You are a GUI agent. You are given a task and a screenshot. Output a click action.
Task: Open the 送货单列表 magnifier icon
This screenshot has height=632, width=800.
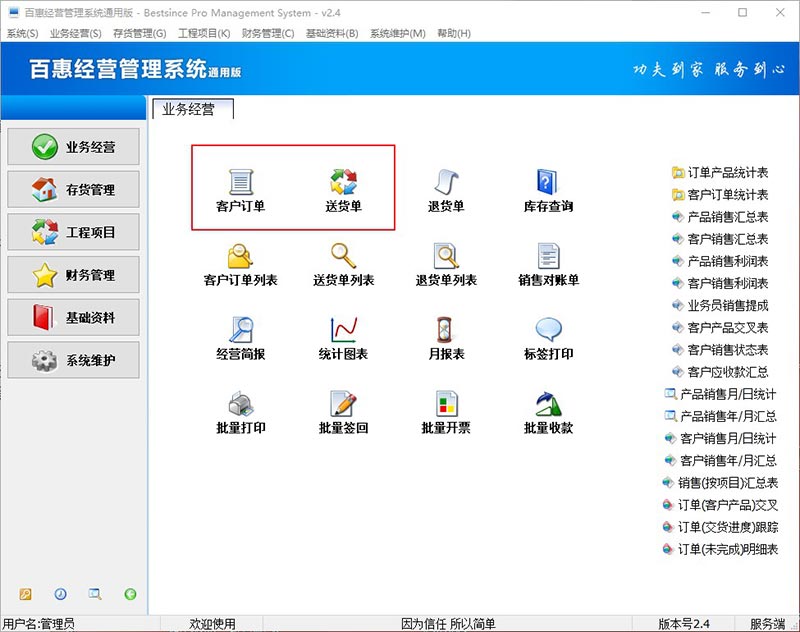point(343,256)
